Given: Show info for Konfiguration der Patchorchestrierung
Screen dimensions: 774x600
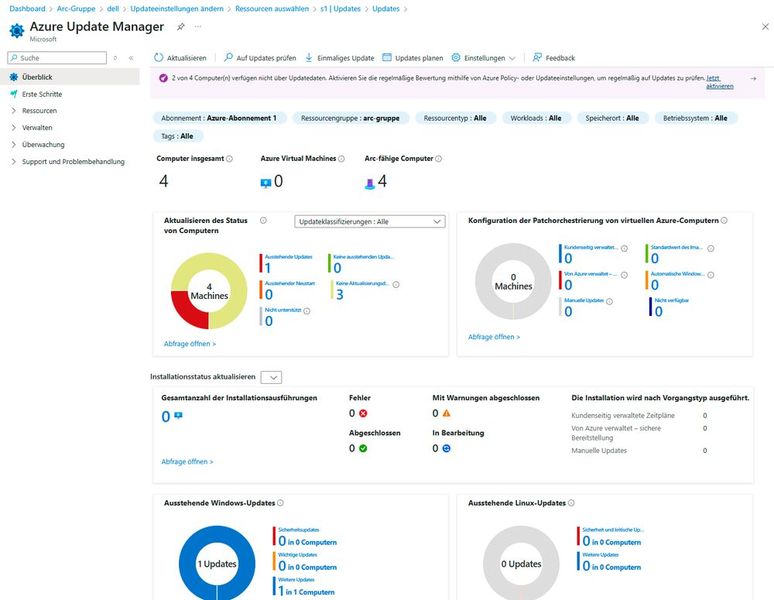Looking at the screenshot, I should 724,221.
